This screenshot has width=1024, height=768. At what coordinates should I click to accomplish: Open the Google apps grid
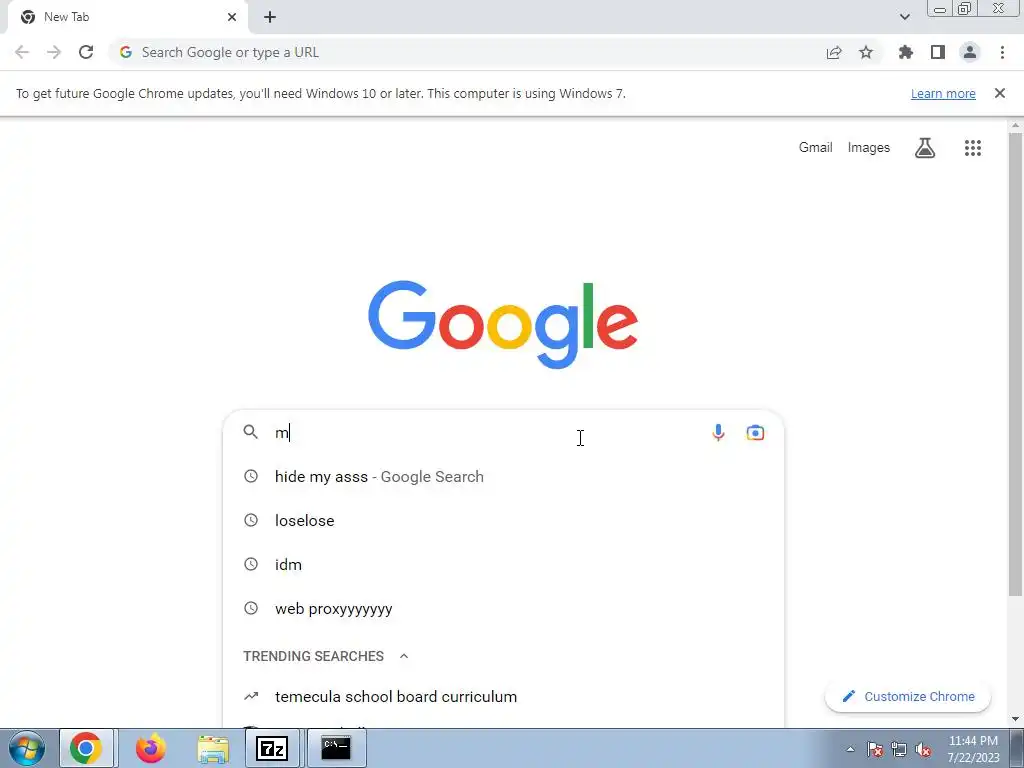point(972,148)
